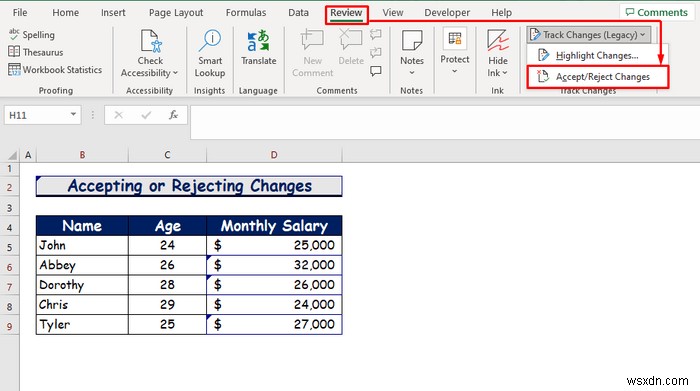Run the Spelling check
Image resolution: width=700 pixels, height=391 pixels.
(31, 34)
